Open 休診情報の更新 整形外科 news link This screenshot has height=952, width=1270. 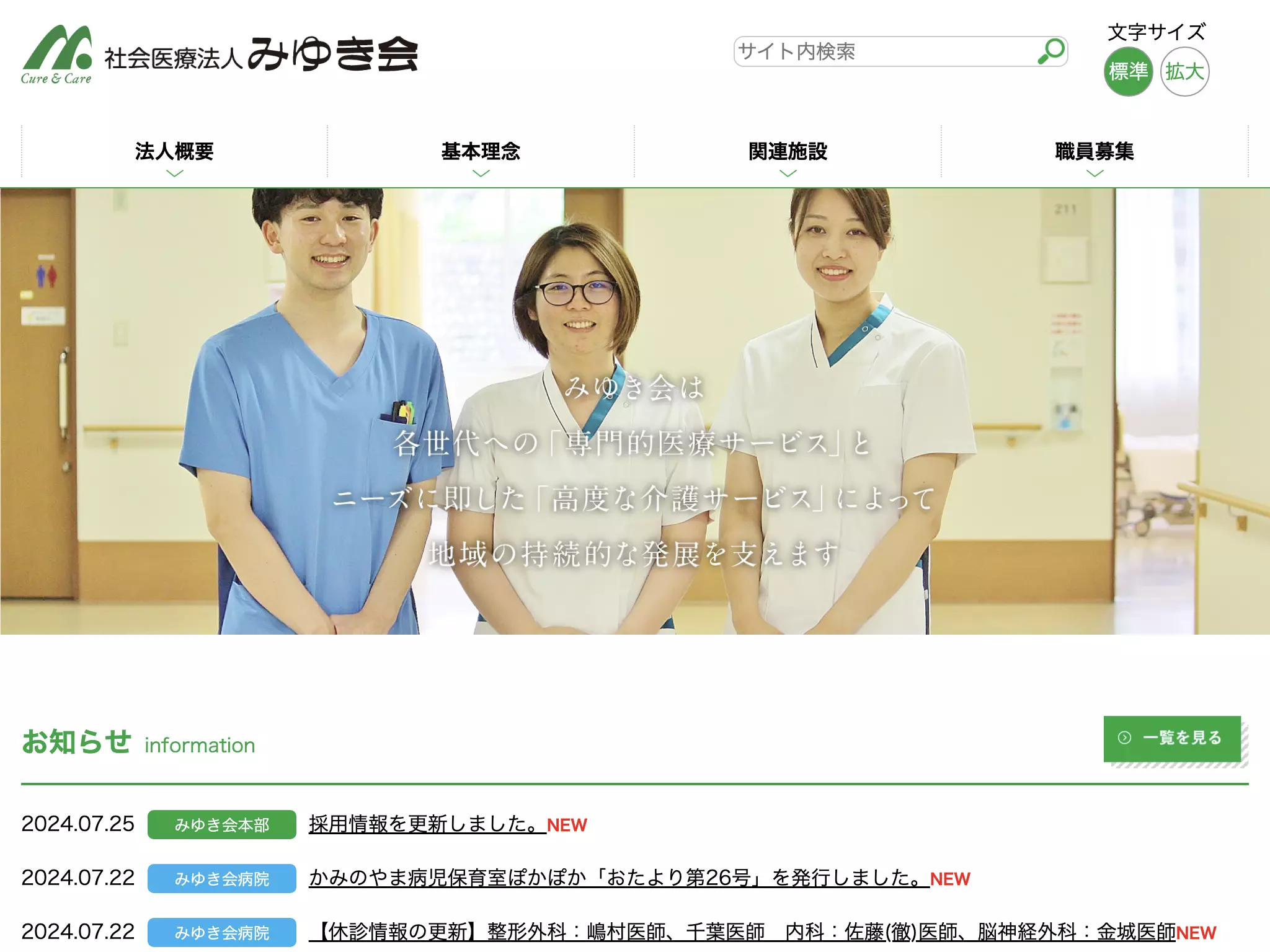pos(742,932)
